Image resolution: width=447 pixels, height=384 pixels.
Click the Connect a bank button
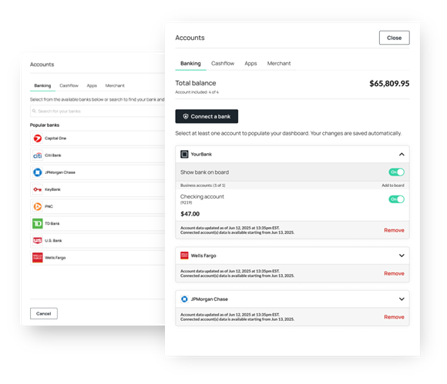click(207, 116)
